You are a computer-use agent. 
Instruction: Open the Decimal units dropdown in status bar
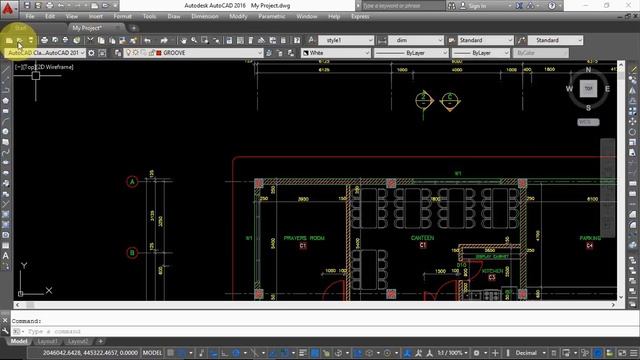[x=530, y=353]
